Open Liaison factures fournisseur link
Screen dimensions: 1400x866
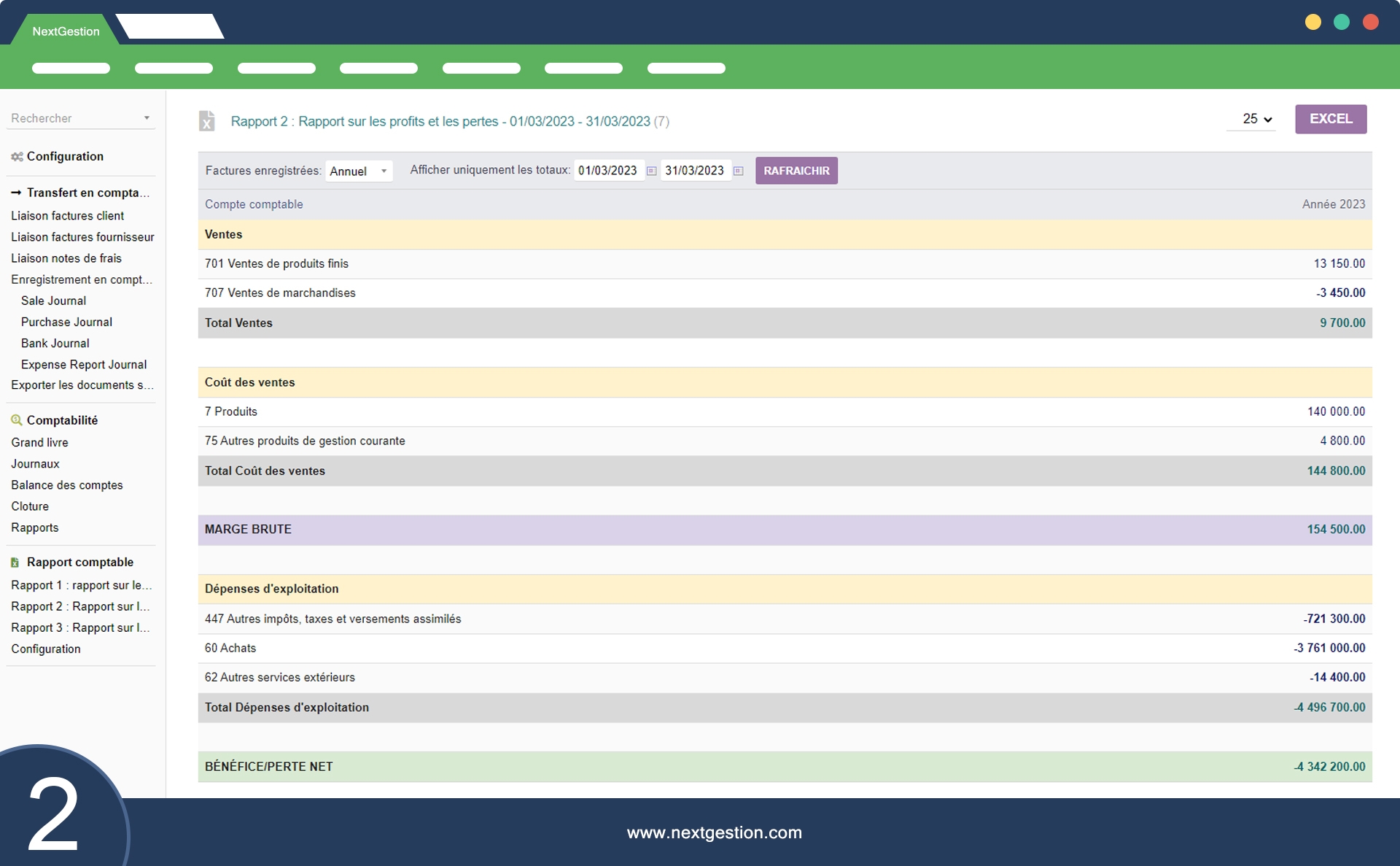pos(82,237)
